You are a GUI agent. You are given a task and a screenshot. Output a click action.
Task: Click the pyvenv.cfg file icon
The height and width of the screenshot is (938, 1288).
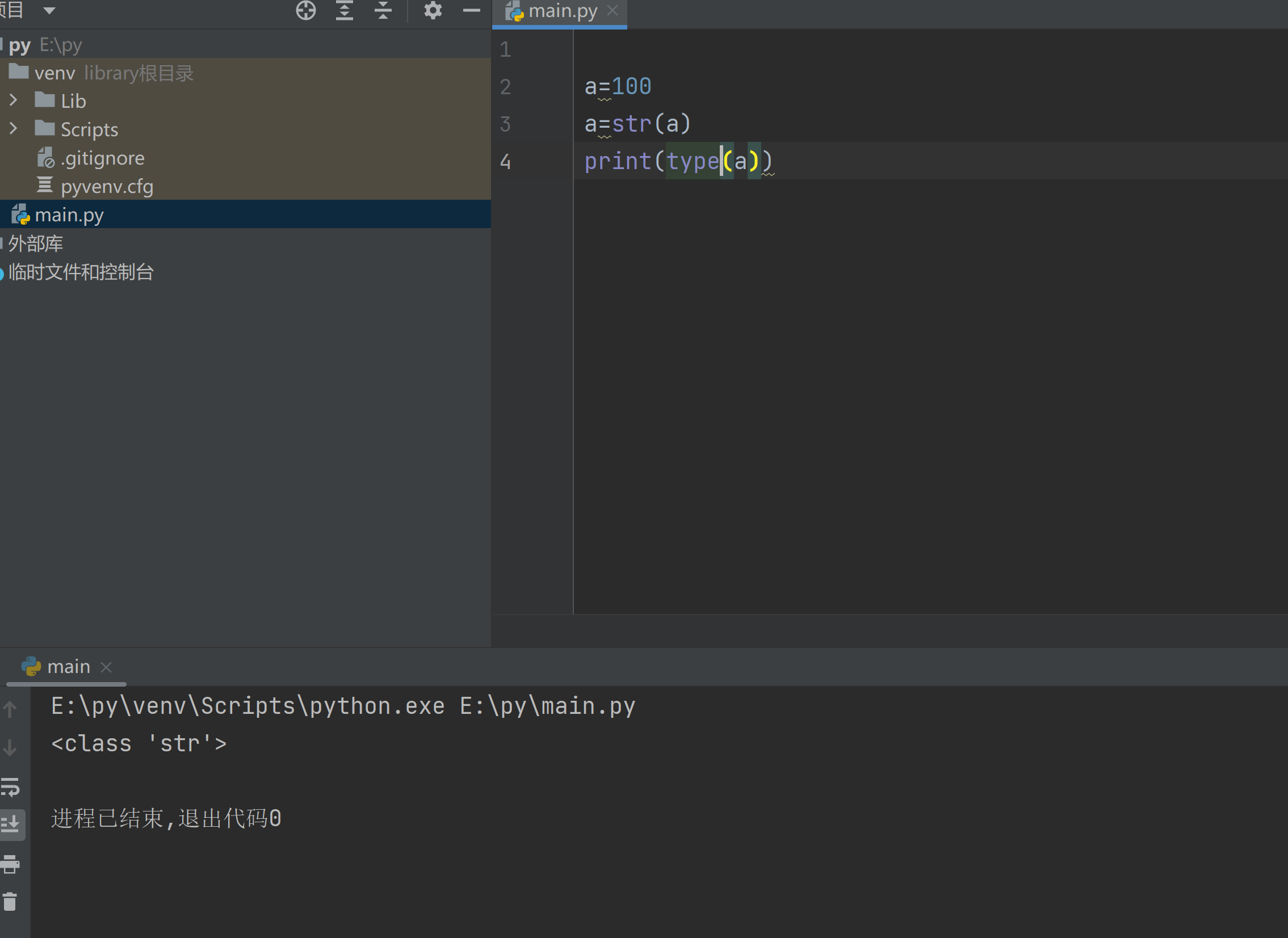(x=45, y=185)
